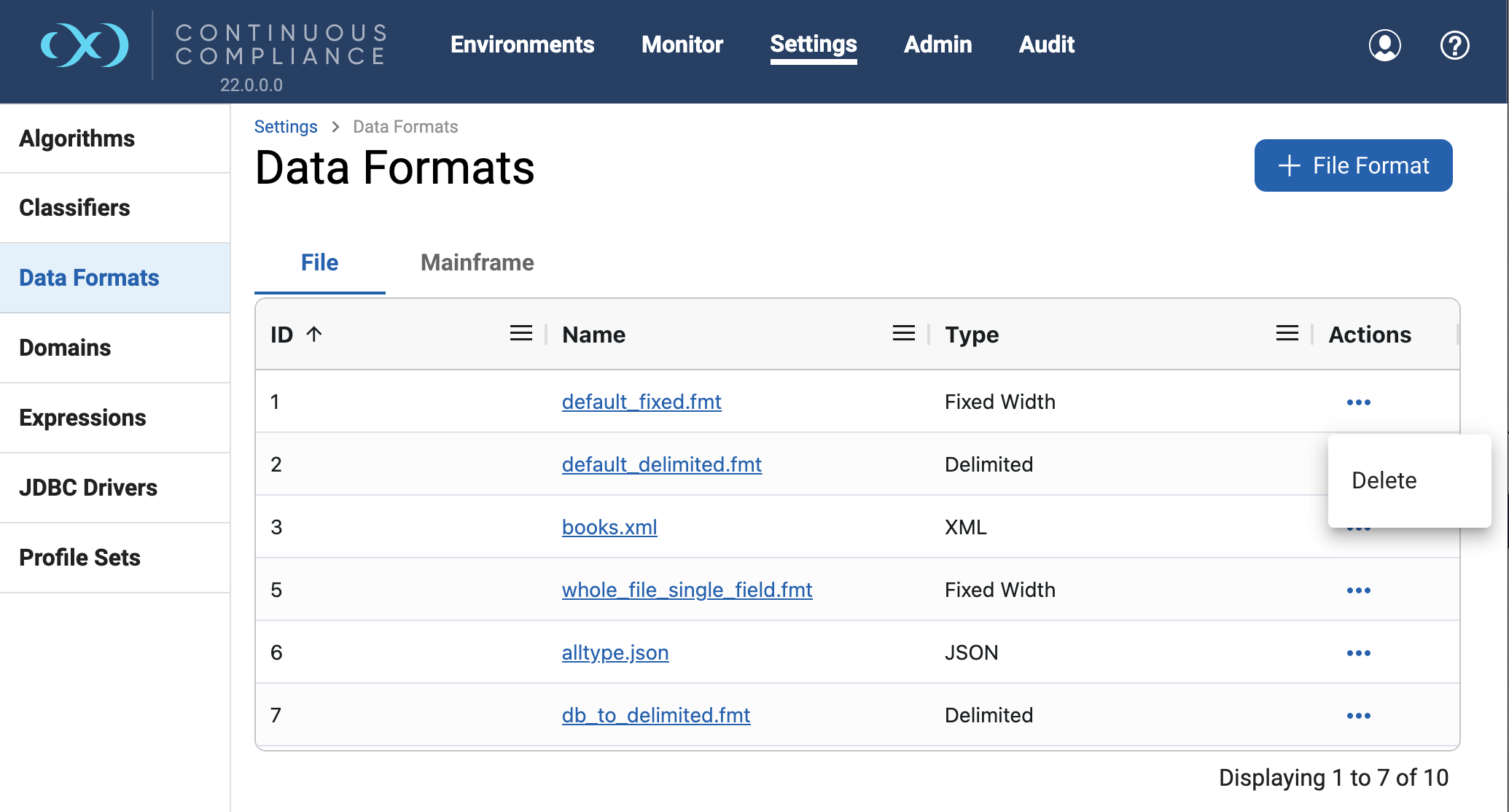Open the books.xml format link
The height and width of the screenshot is (812, 1509).
609,527
